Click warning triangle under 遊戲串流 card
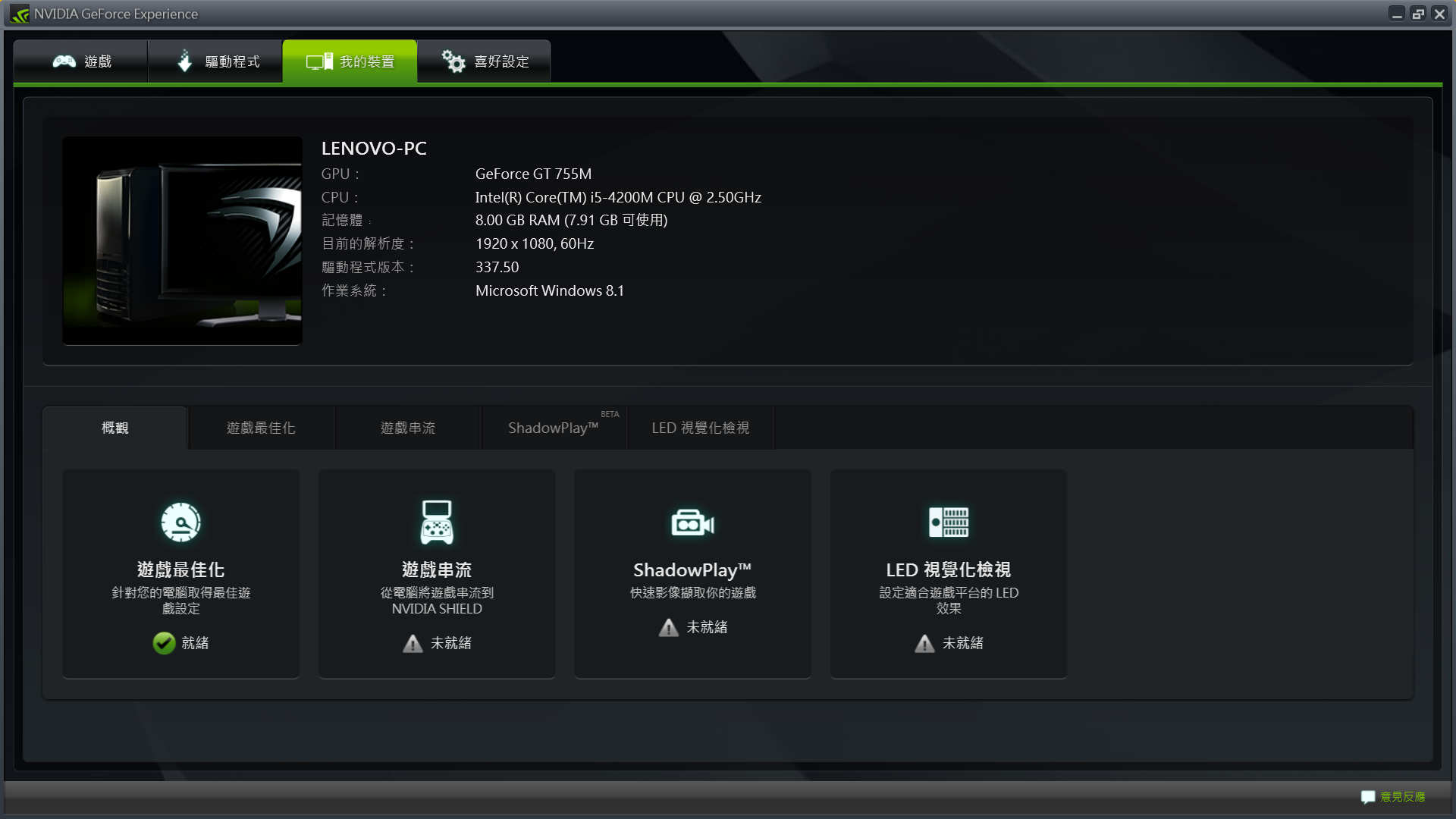Viewport: 1456px width, 819px height. coord(413,644)
